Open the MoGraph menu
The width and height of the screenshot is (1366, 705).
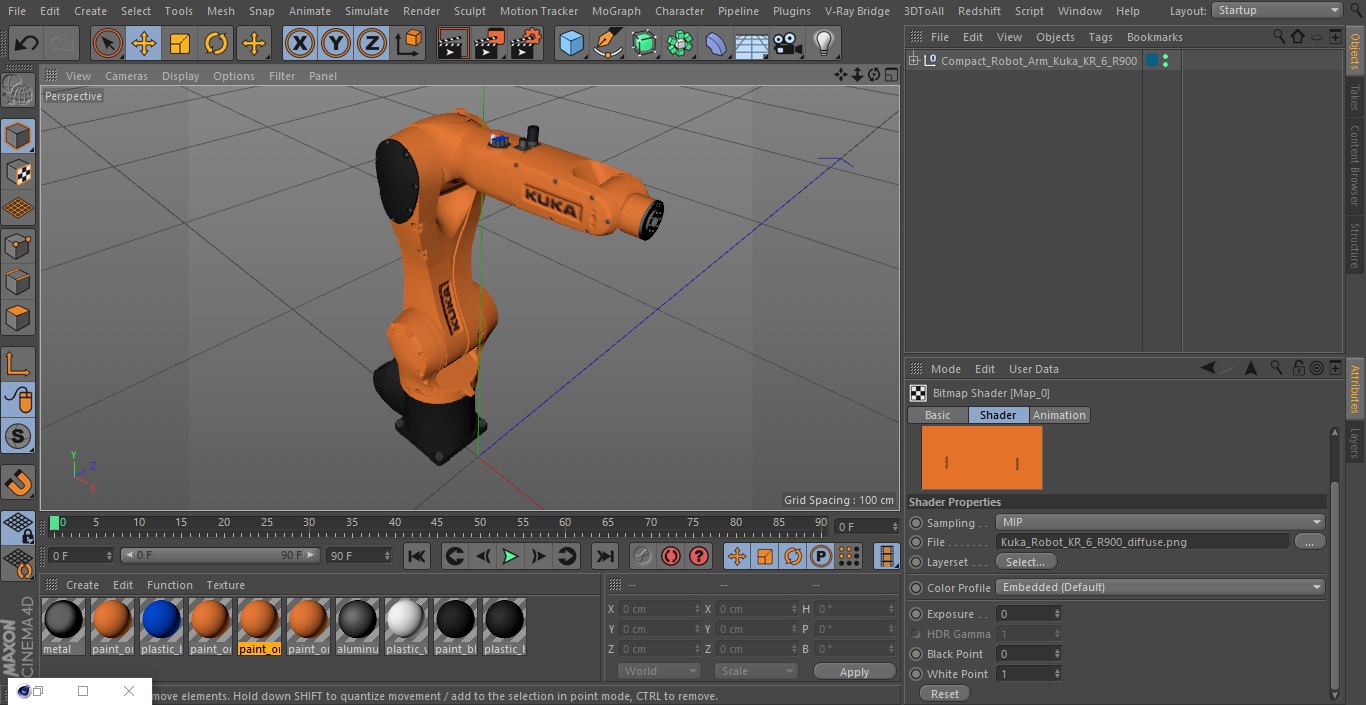616,11
